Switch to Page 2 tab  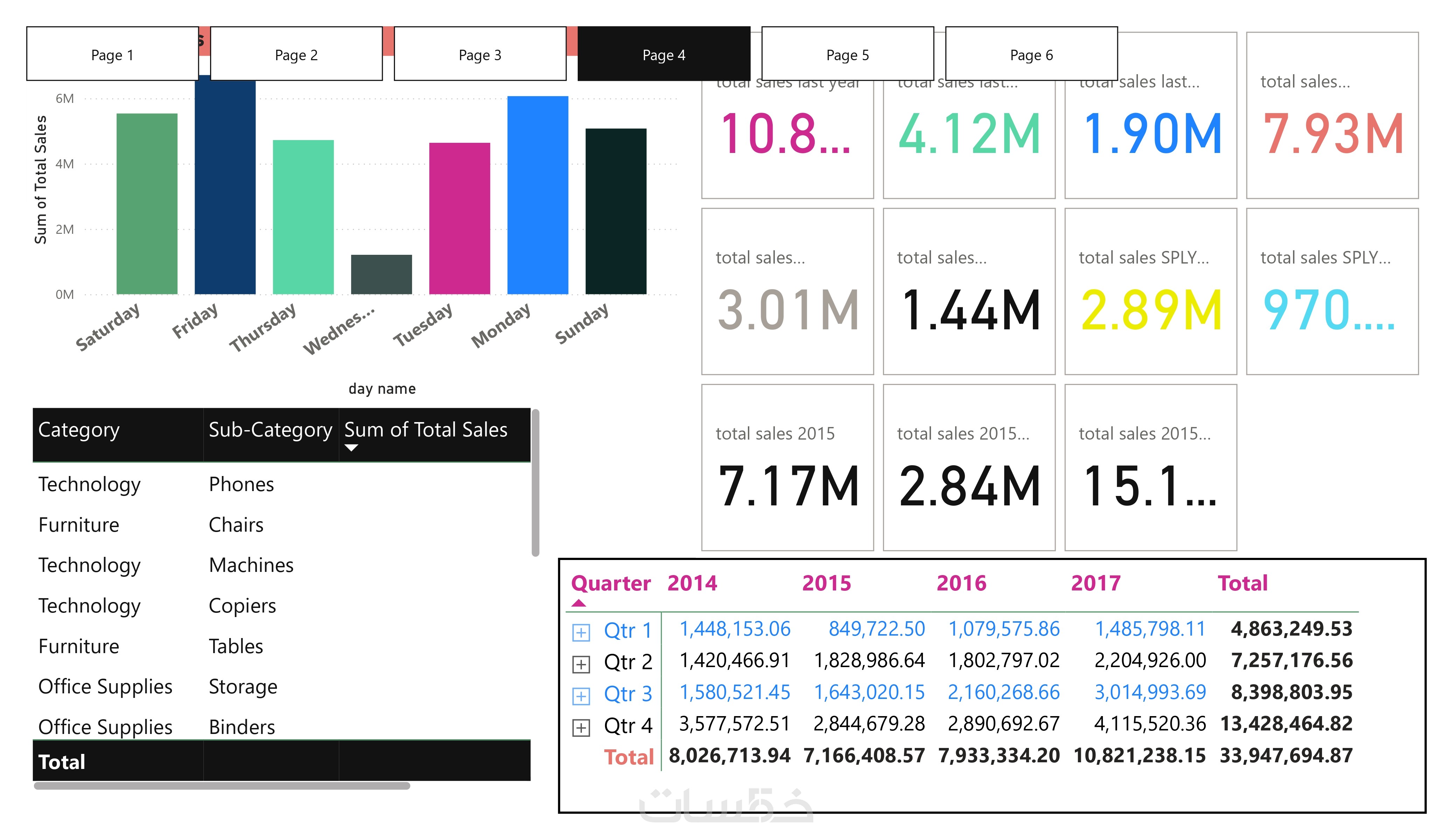296,55
